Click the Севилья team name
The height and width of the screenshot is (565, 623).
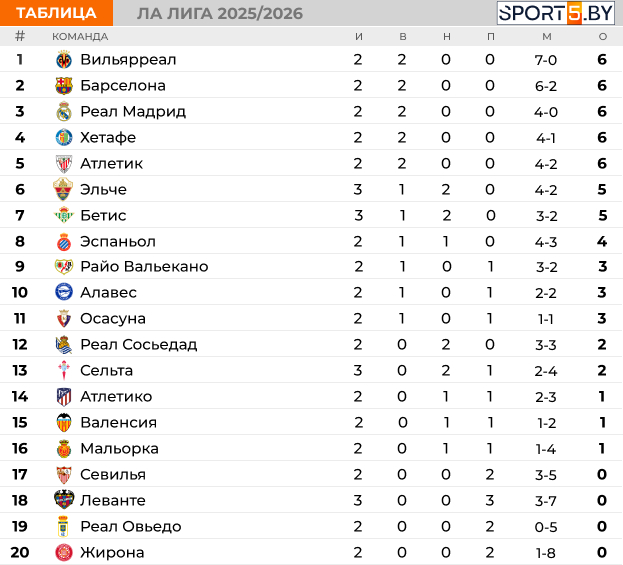113,474
